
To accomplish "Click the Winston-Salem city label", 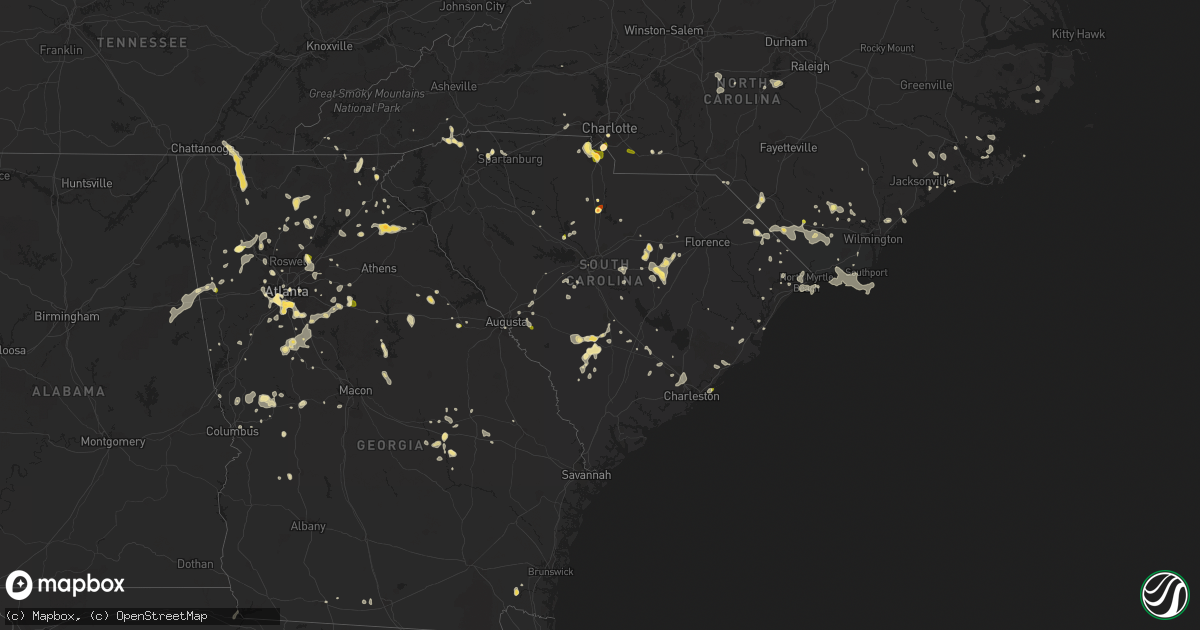I will (664, 30).
